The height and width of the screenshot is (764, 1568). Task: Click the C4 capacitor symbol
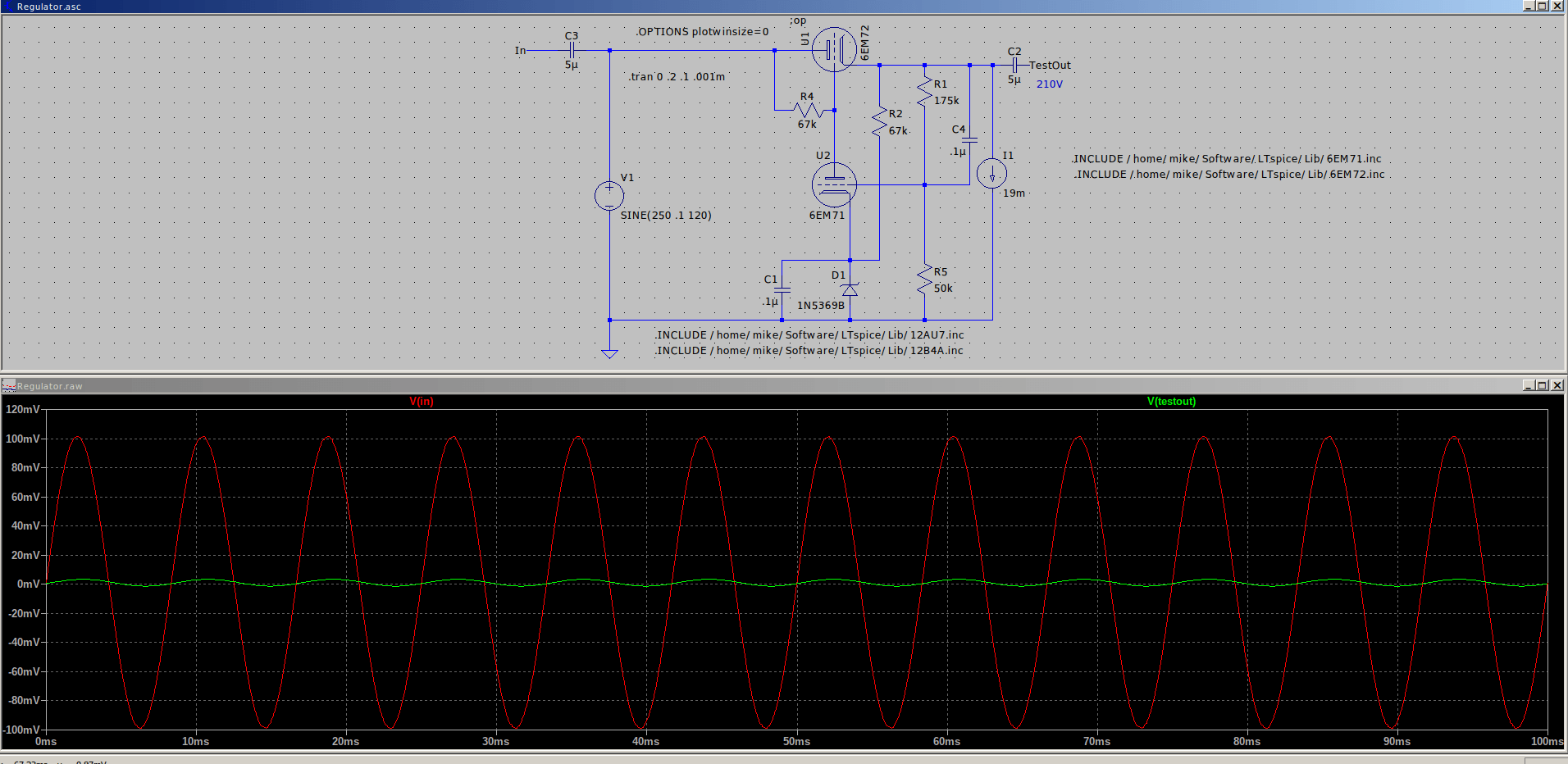coord(969,140)
